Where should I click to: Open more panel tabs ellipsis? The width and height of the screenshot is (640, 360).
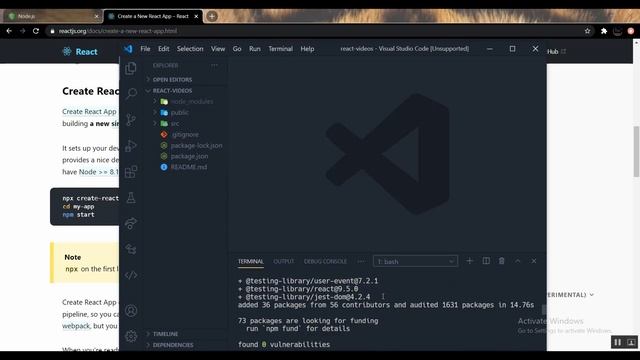(361, 261)
